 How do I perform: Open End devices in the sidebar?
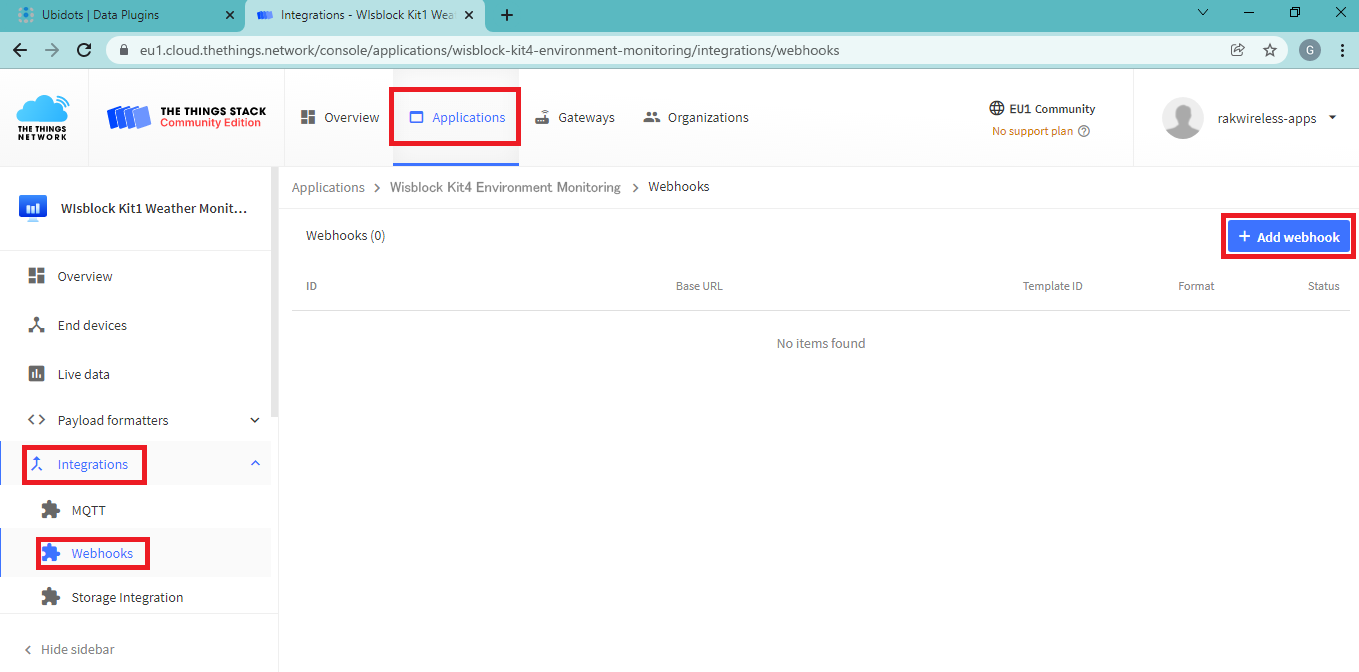[x=91, y=325]
